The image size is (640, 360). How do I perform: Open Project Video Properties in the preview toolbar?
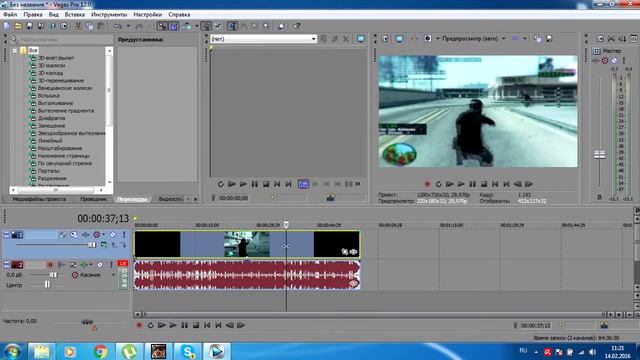385,39
